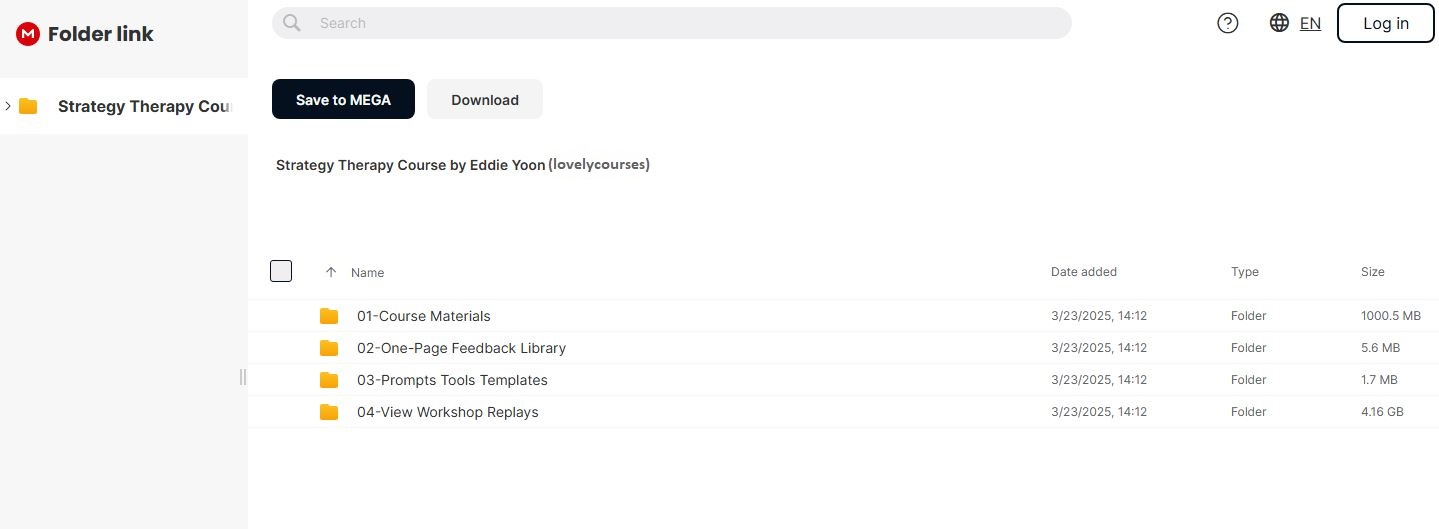Viewport: 1439px width, 529px height.
Task: Click the globe language icon
Action: pos(1279,23)
